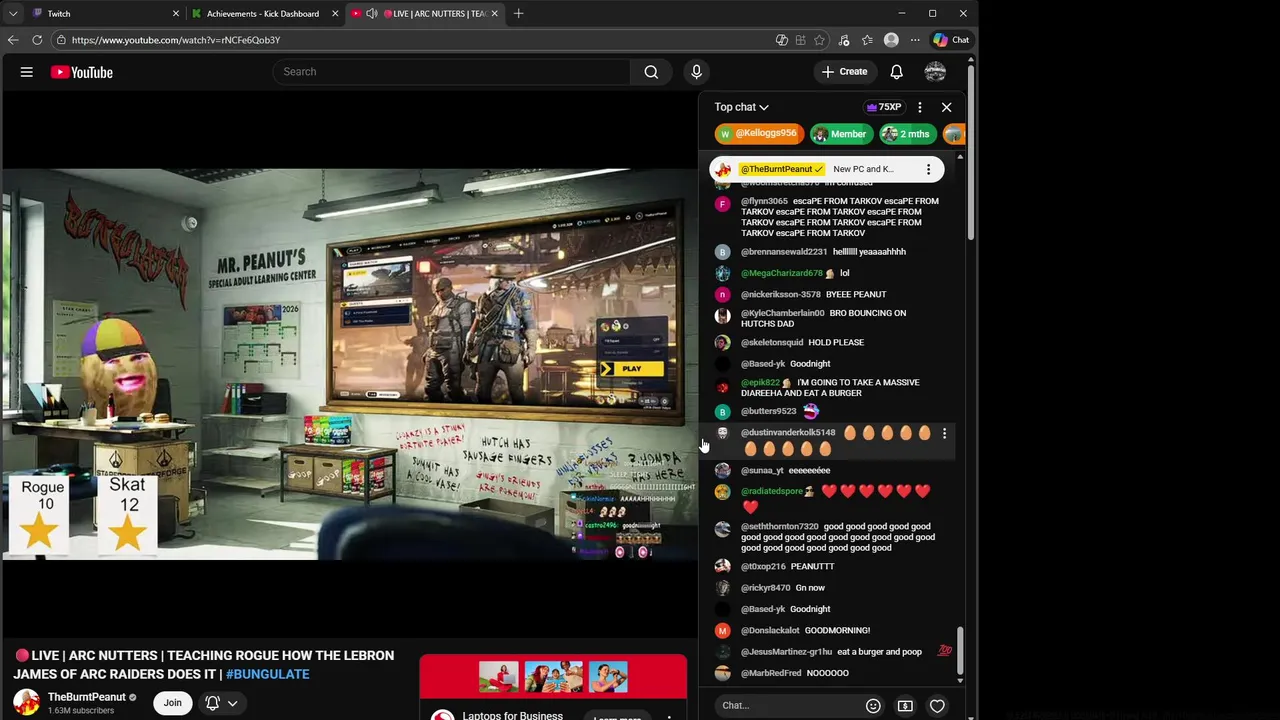Open the browser media control icon
This screenshot has height=720, width=1280.
click(x=844, y=40)
